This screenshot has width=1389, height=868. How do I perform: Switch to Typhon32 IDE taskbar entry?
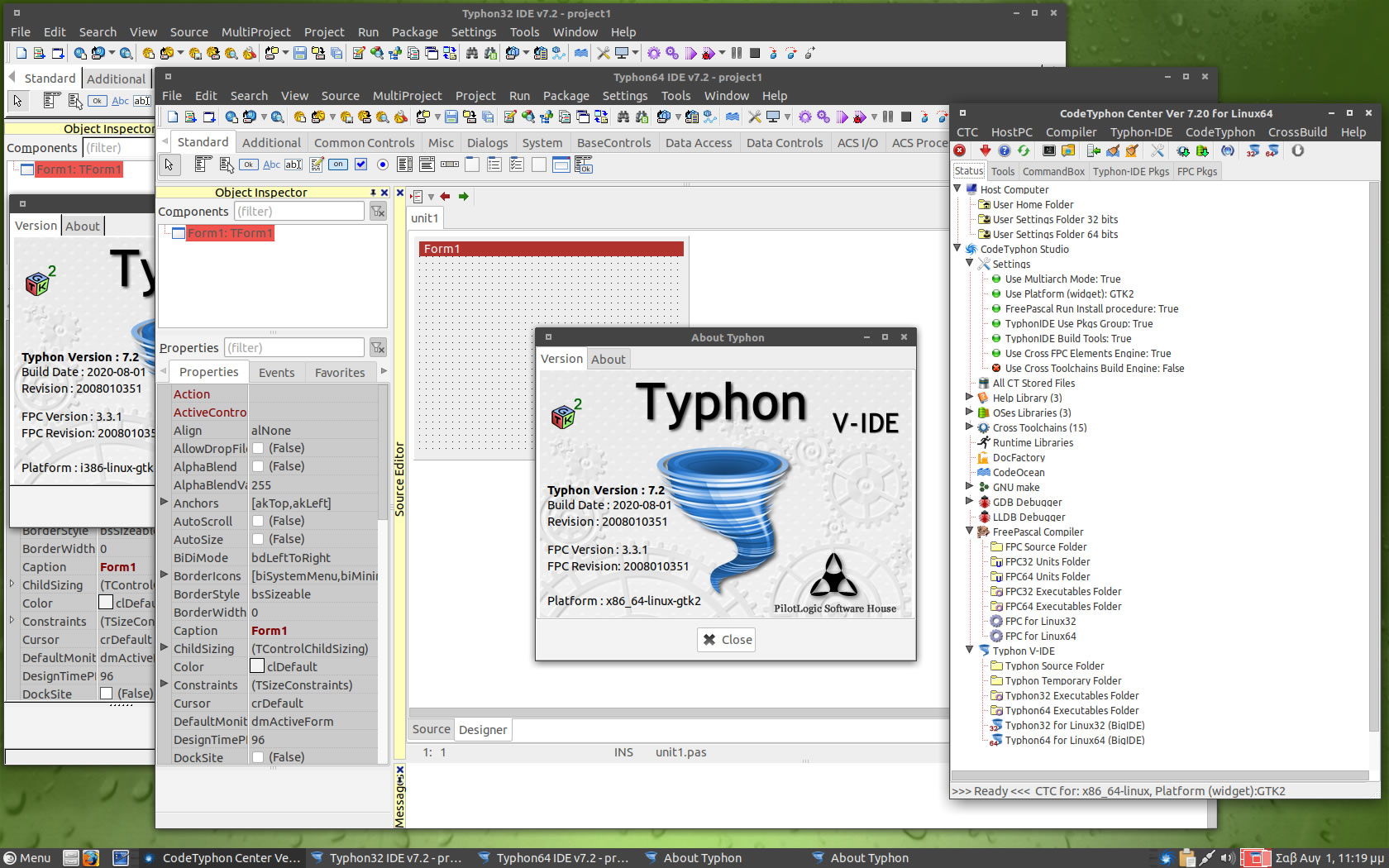tap(387, 858)
